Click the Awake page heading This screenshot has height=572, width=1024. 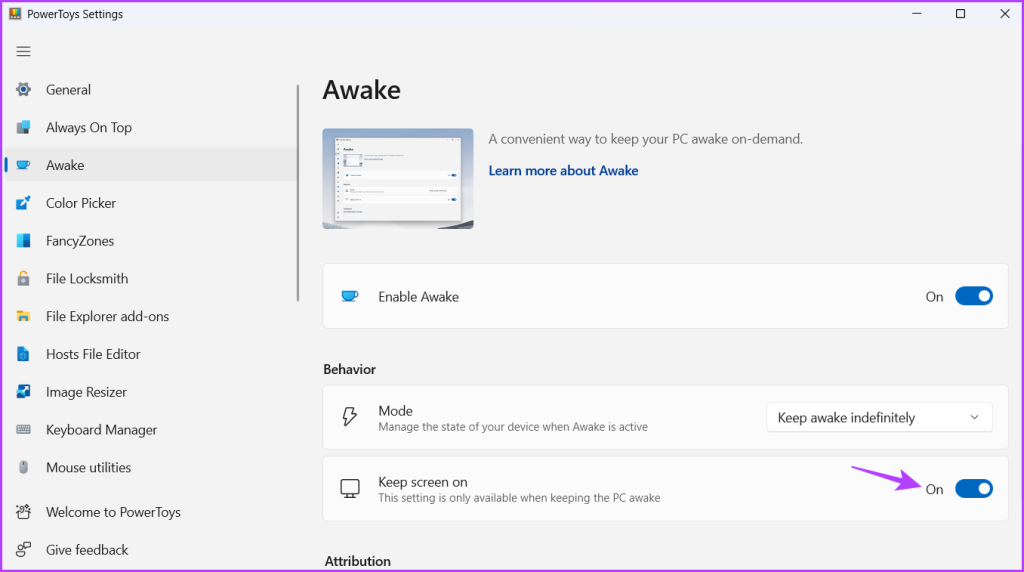pos(362,90)
